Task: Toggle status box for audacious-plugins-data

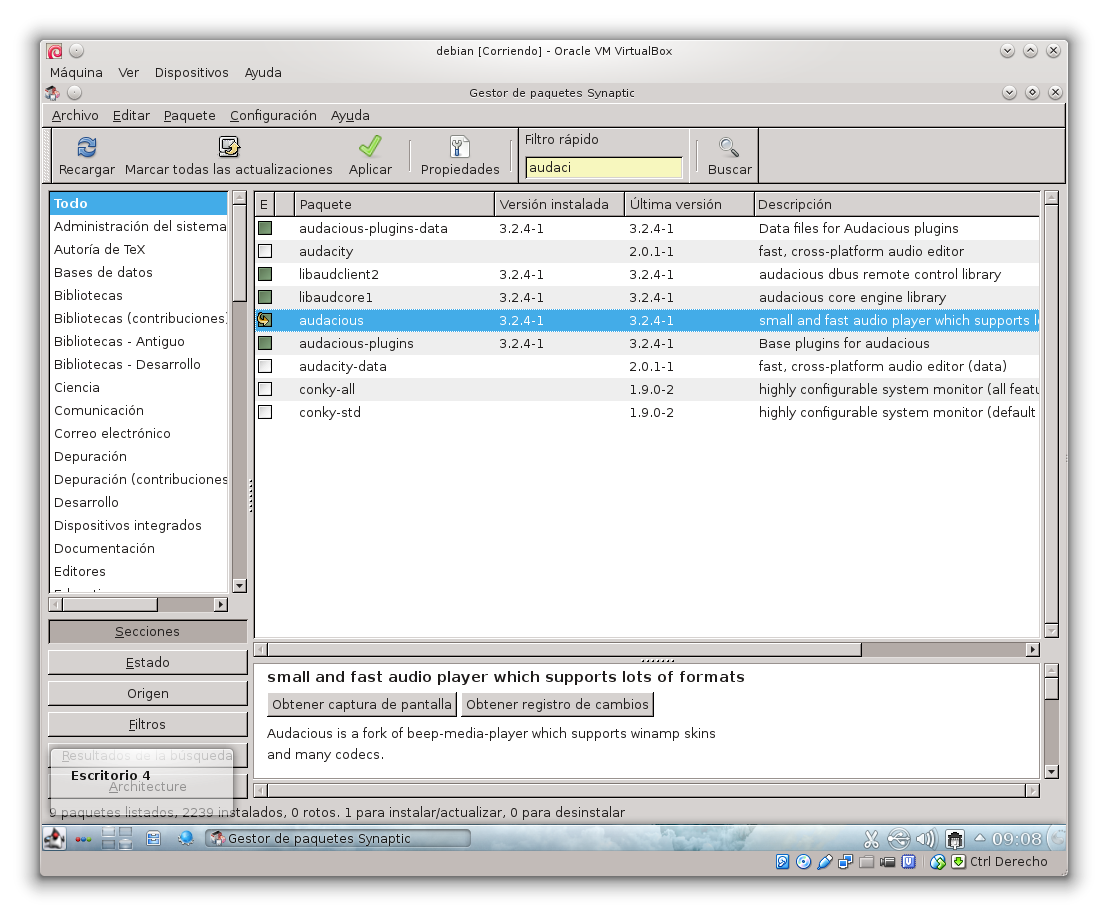Action: (265, 228)
